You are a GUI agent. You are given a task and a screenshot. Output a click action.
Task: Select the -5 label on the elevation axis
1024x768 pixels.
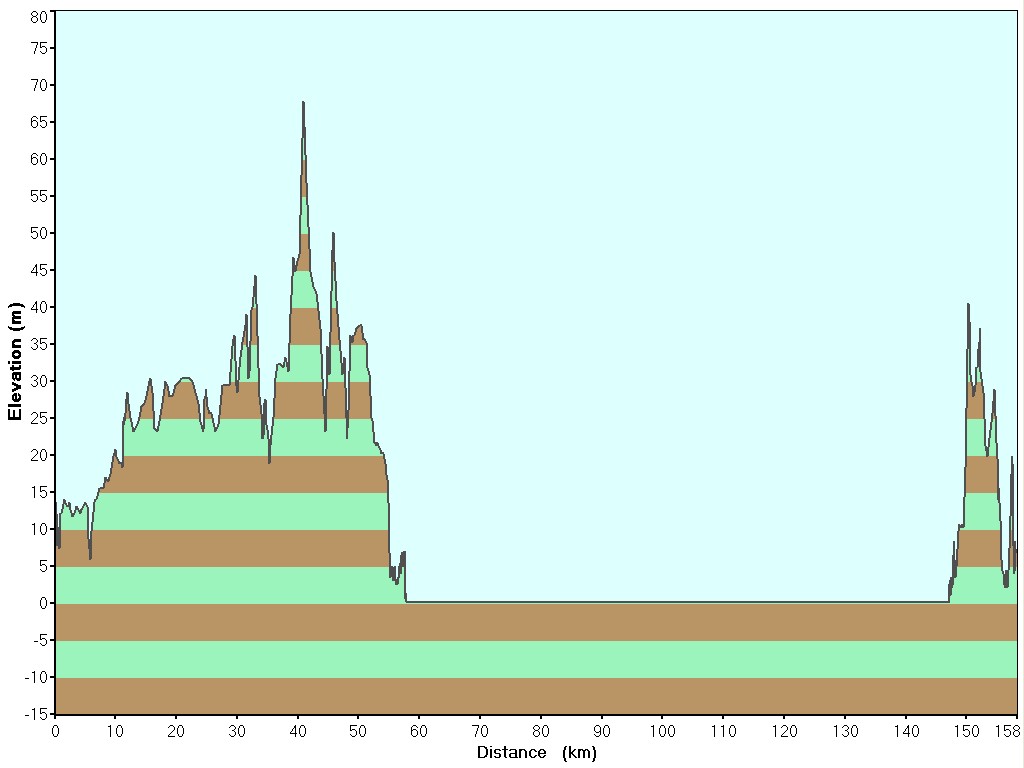[38, 640]
